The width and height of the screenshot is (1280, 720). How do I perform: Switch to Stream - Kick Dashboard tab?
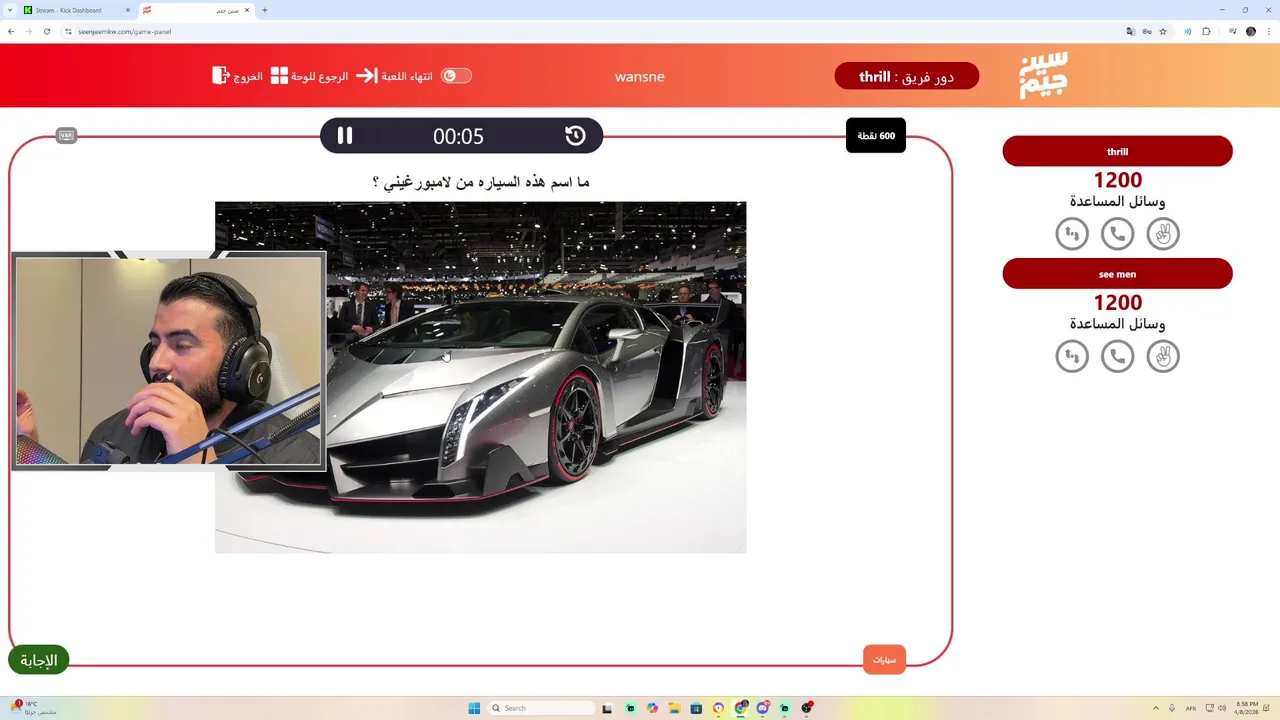[78, 10]
